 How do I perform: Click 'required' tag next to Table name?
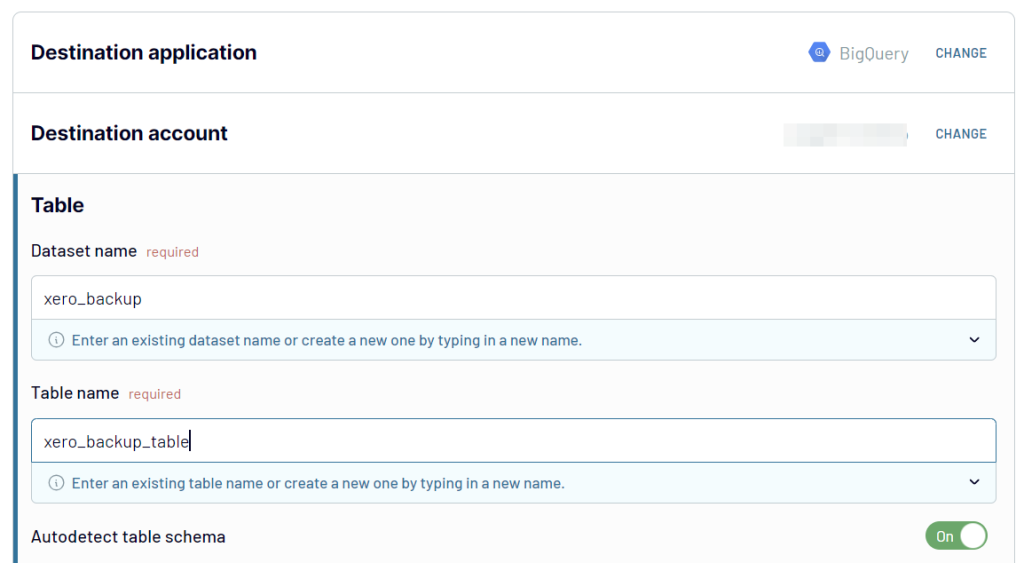(x=155, y=394)
